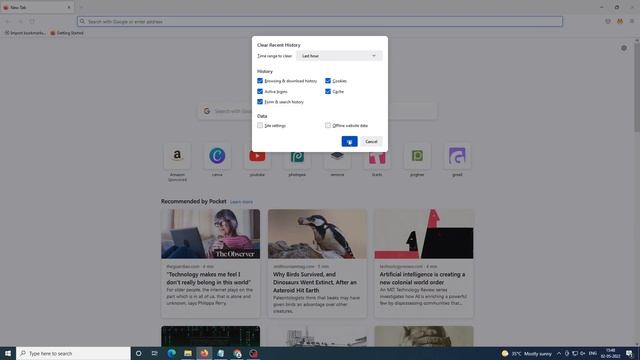Launch Microsoft Edge from the taskbar

tap(171, 353)
